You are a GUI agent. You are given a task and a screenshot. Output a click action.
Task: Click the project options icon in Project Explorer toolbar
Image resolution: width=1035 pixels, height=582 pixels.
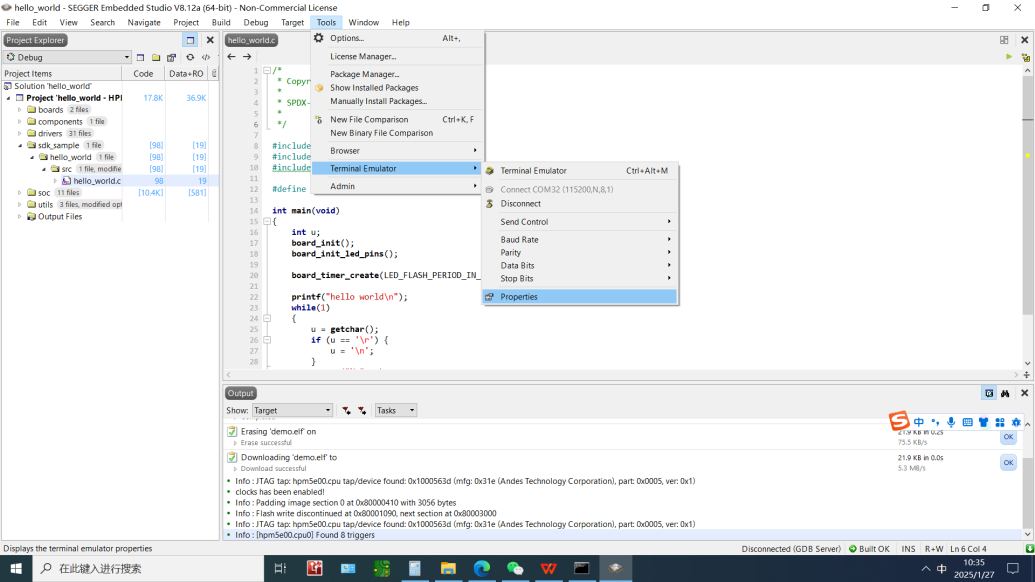click(172, 57)
